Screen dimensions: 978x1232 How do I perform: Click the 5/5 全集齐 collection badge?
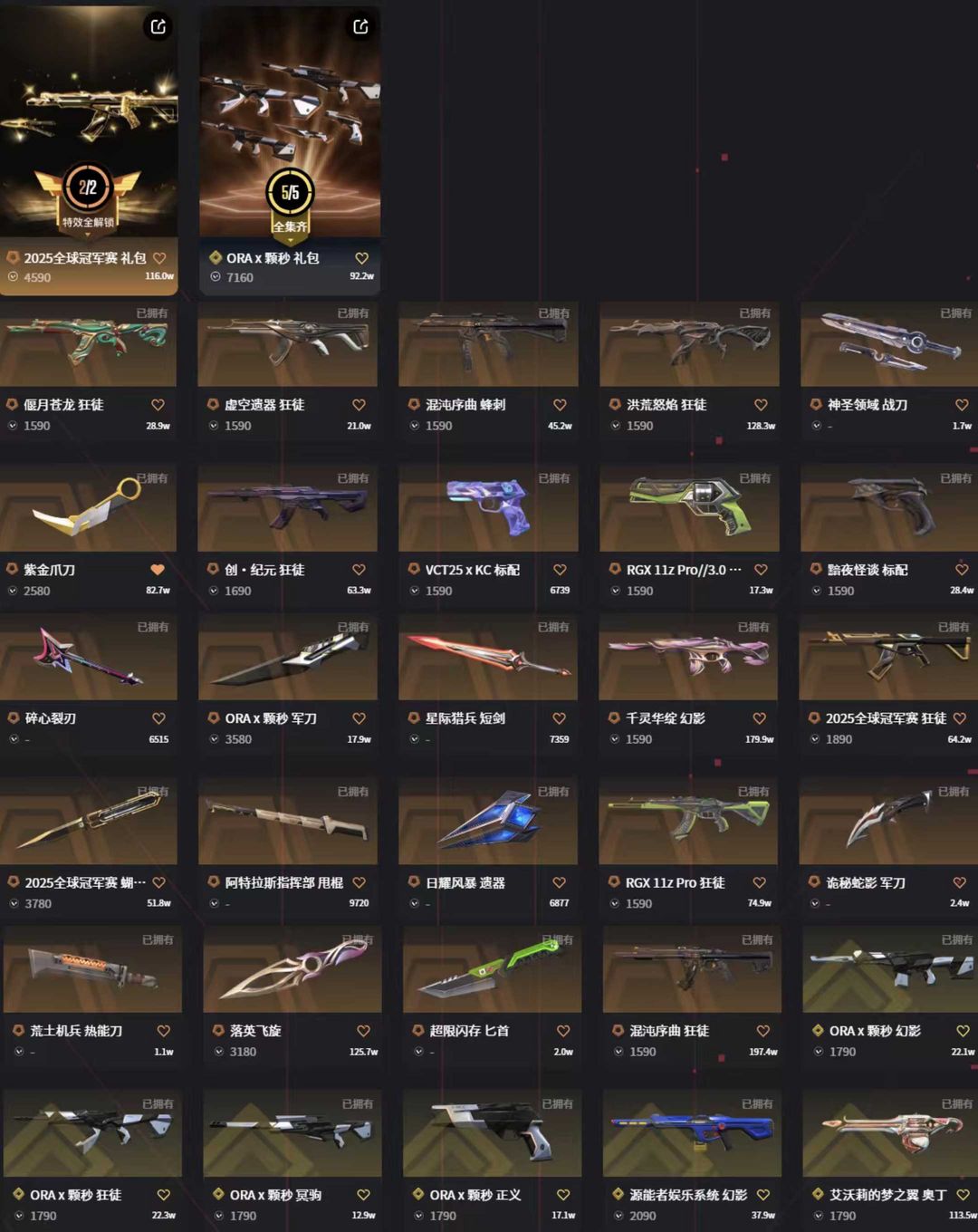(290, 202)
